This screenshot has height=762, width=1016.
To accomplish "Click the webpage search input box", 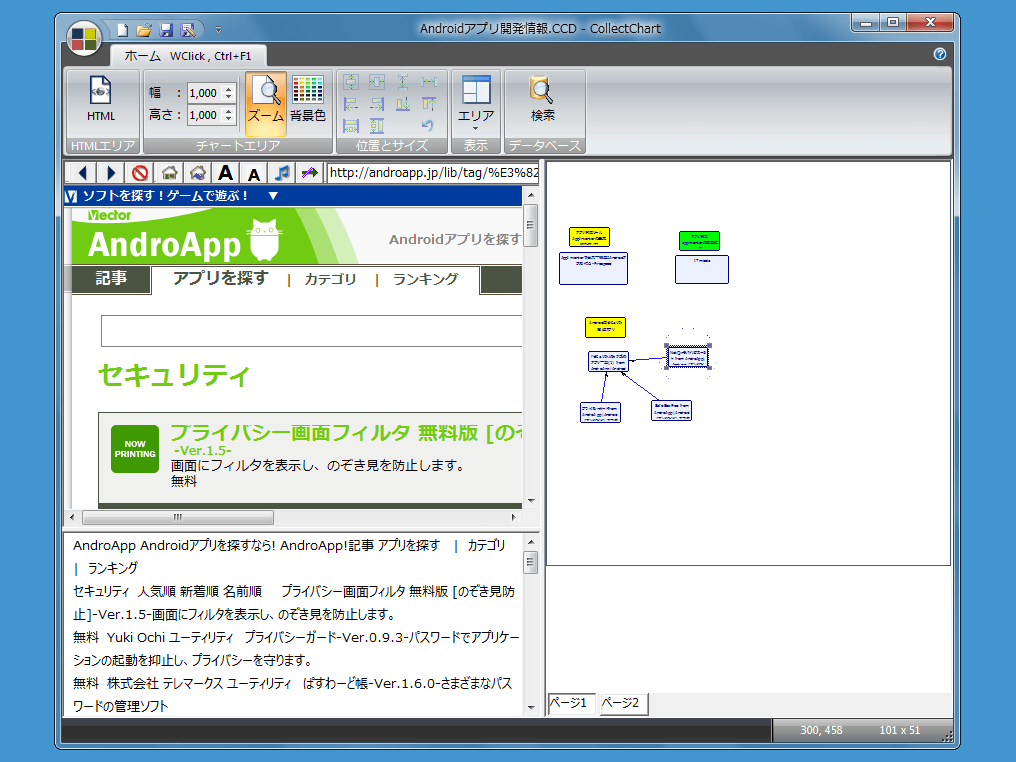I will click(312, 331).
